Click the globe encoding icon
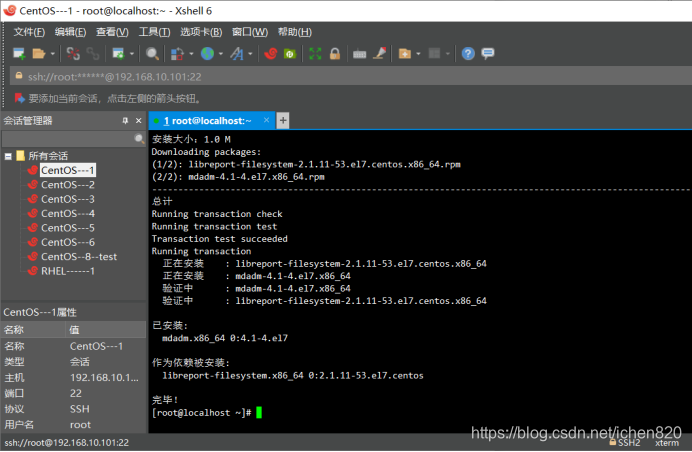 (x=207, y=54)
